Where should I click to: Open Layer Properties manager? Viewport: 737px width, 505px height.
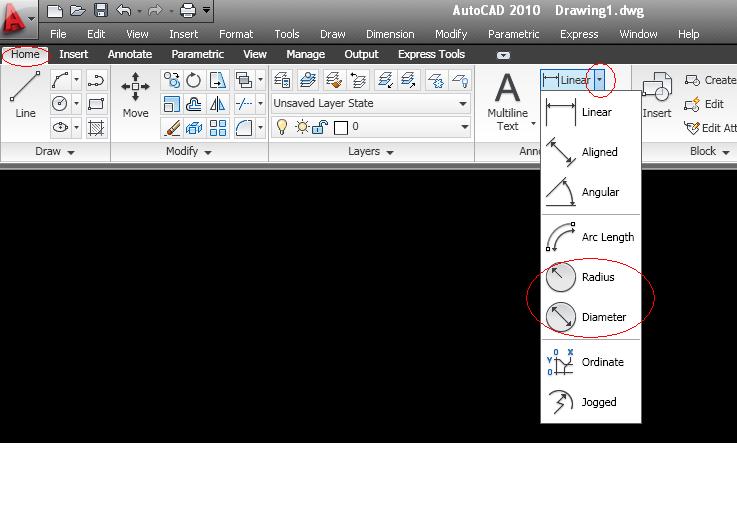(282, 80)
